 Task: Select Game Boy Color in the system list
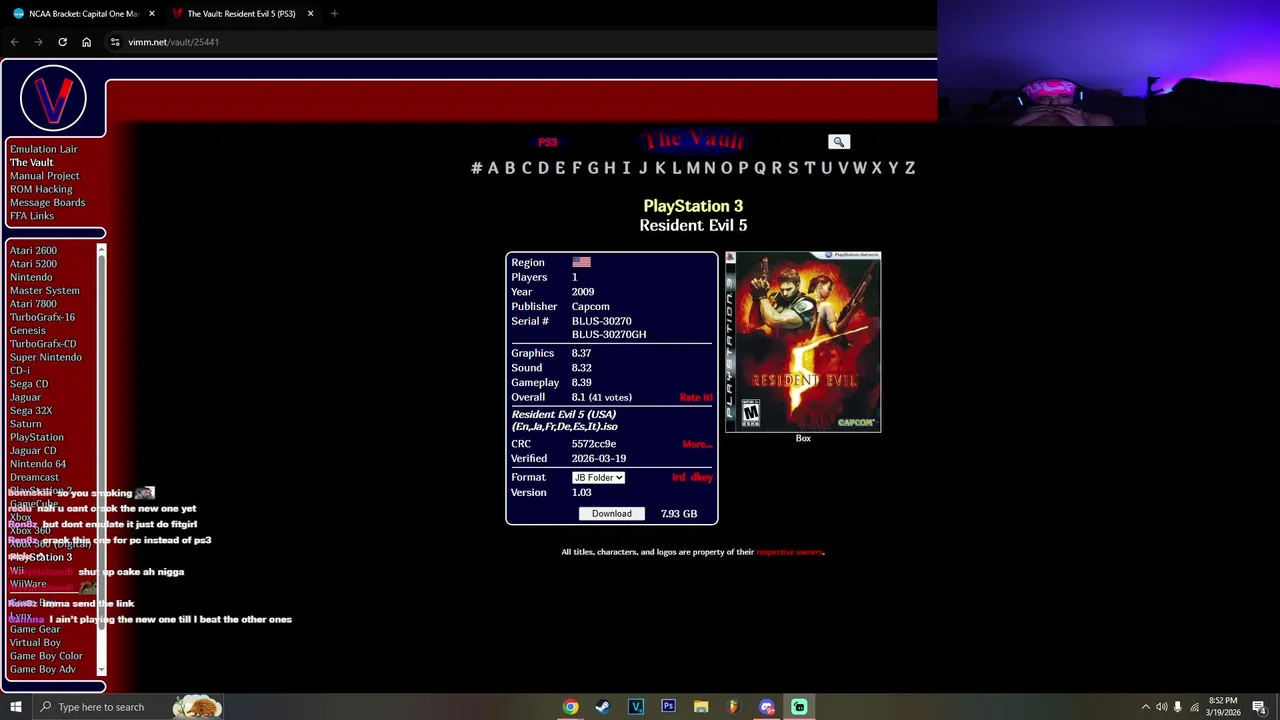pos(46,656)
